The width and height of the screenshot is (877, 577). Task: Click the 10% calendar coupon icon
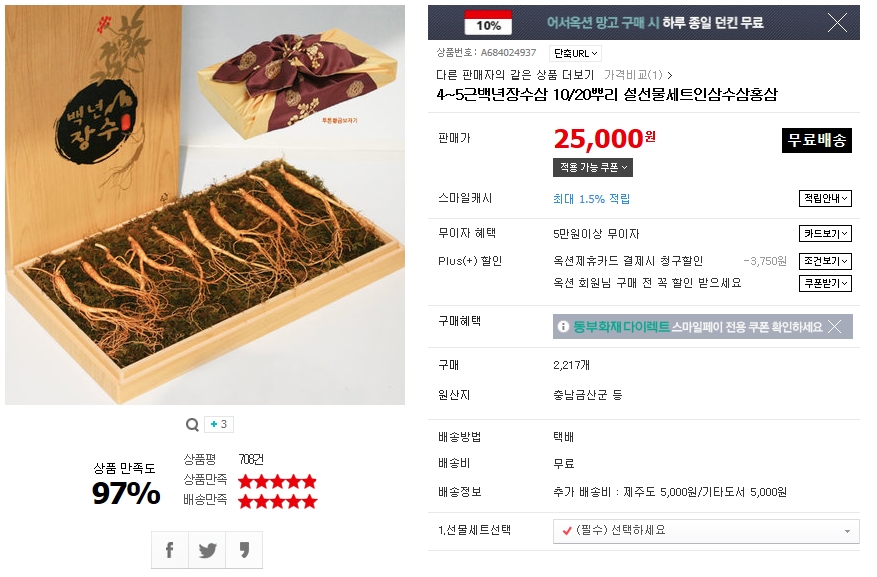489,23
